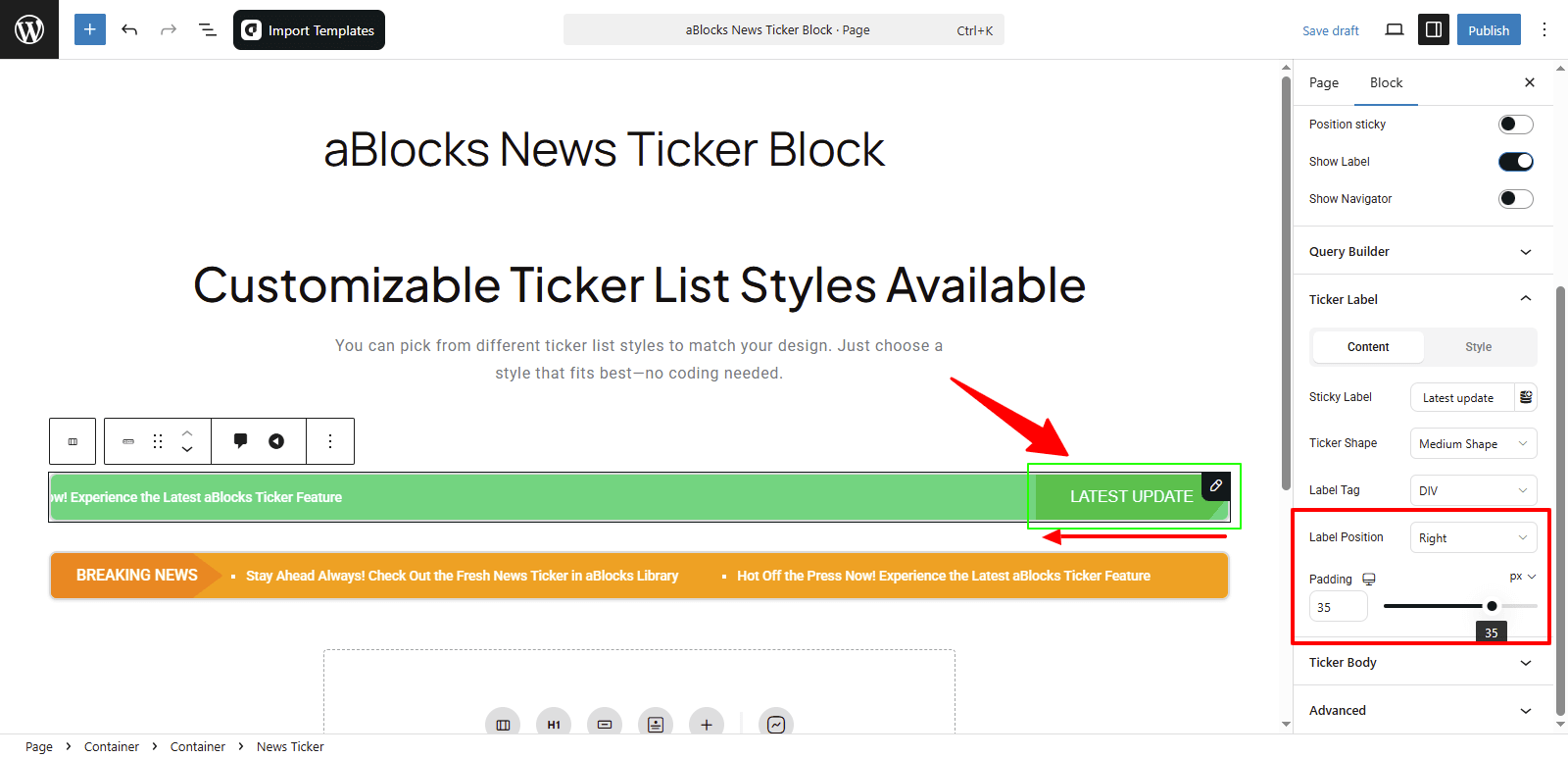This screenshot has width=1568, height=758.
Task: Click the LATEST UPDATE ticker label
Action: tap(1131, 497)
